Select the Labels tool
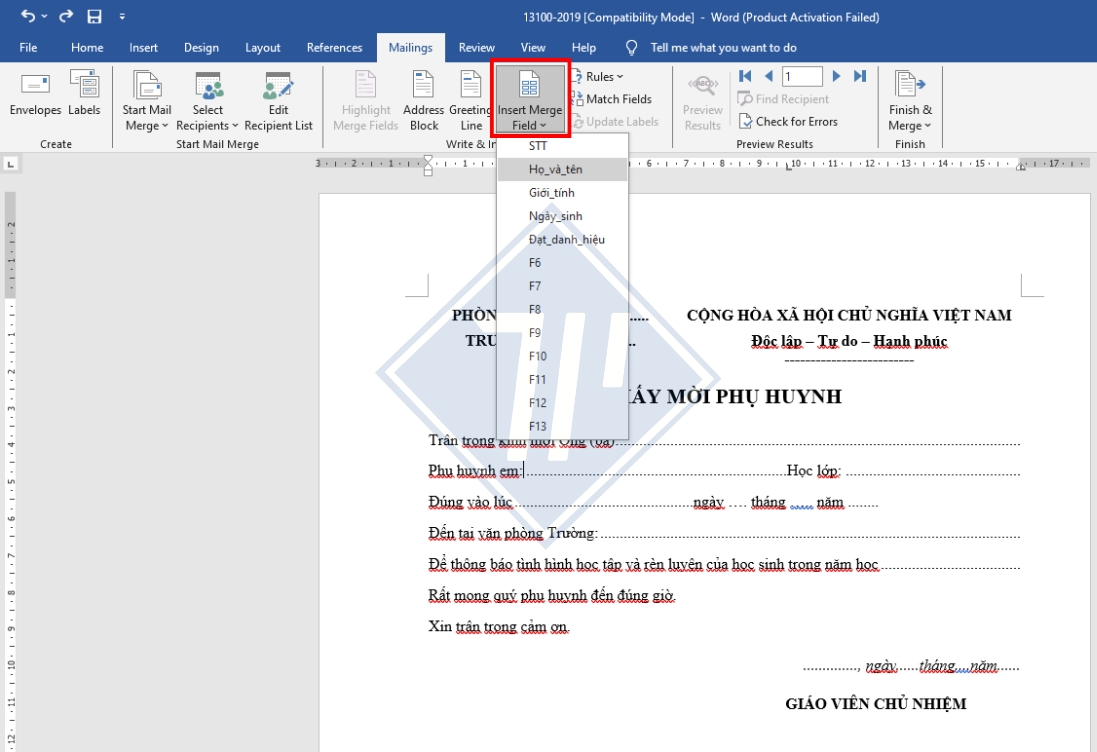The height and width of the screenshot is (752, 1097). pos(84,97)
